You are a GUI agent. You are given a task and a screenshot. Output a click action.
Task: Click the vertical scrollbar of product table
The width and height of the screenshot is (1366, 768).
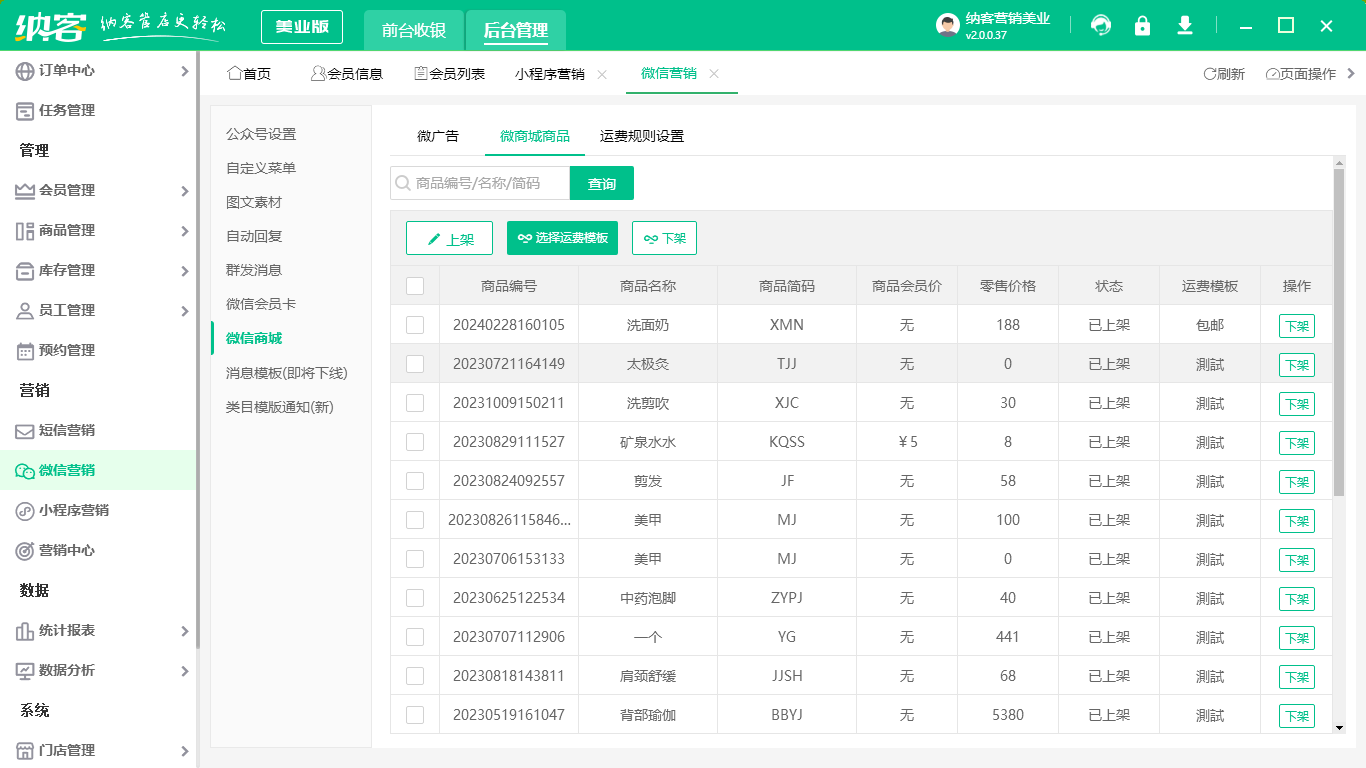pos(1339,332)
